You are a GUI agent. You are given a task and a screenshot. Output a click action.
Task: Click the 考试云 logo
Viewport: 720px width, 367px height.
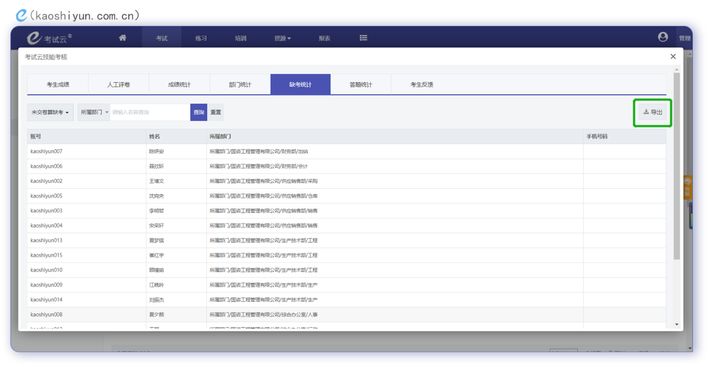pos(49,38)
